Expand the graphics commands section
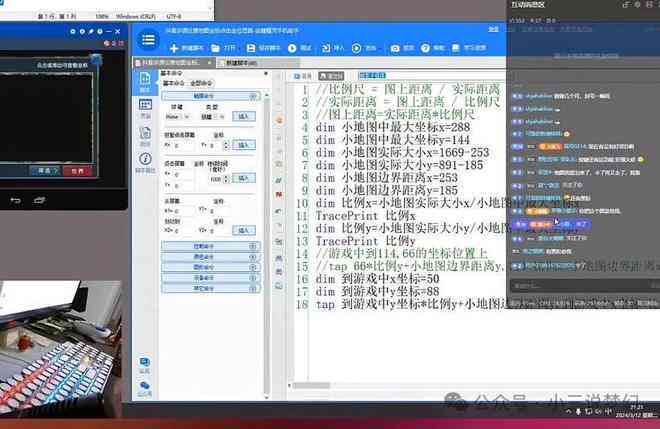Viewport: 660px width, 429px height. pos(211,267)
